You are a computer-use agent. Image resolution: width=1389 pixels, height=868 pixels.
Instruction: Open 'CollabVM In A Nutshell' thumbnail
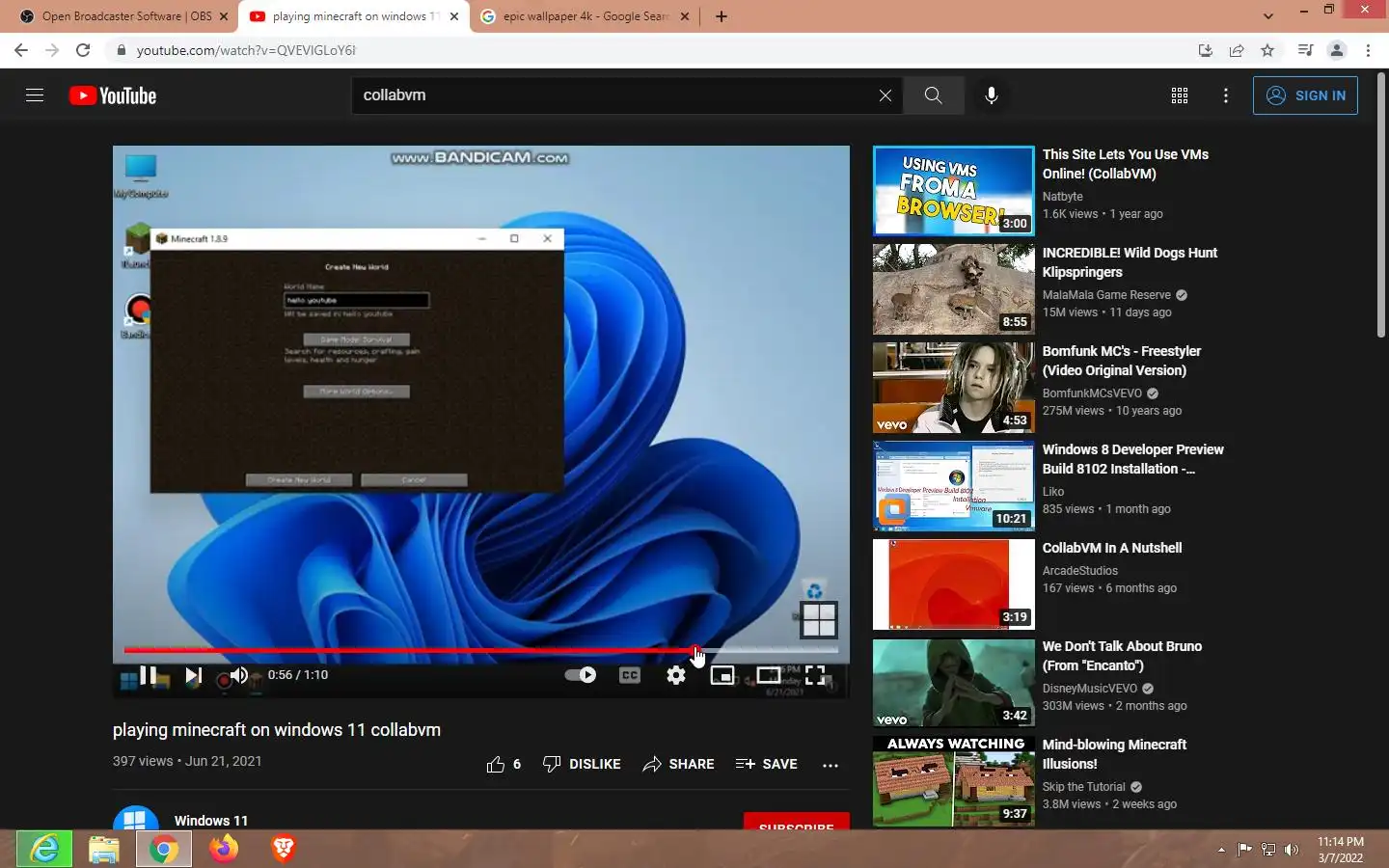click(953, 584)
